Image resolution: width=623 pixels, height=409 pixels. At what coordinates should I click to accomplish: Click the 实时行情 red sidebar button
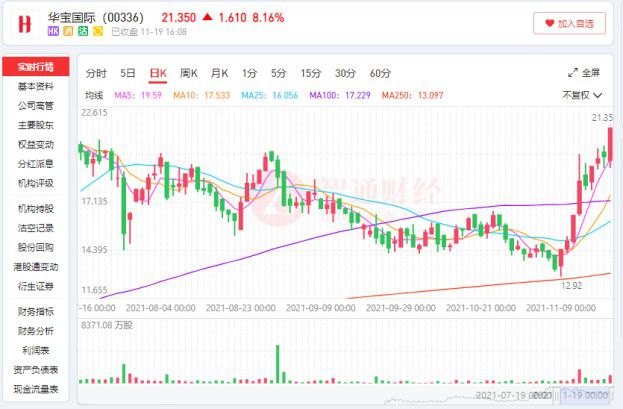[36, 66]
